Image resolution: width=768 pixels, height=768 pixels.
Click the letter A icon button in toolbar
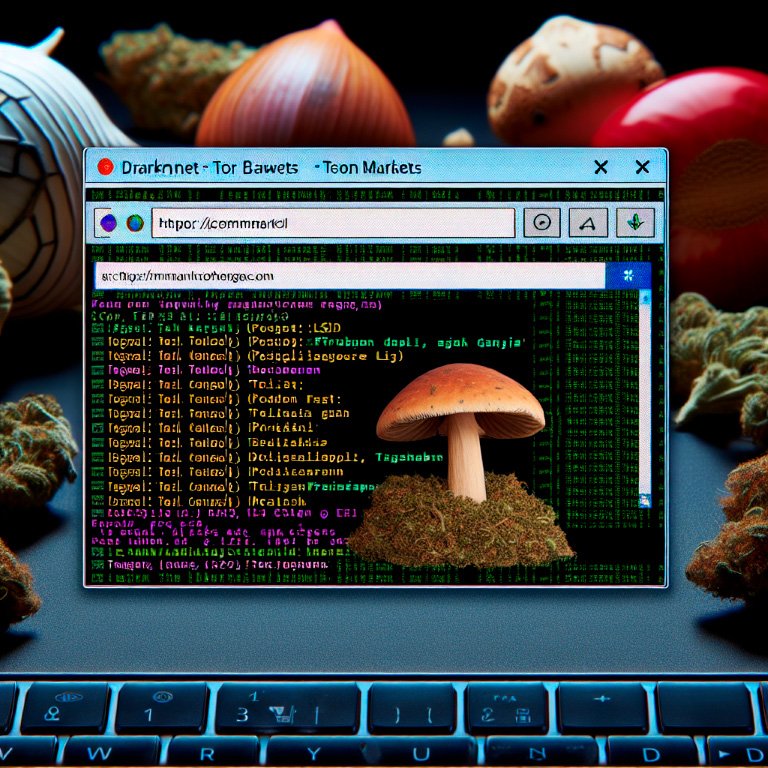(588, 223)
